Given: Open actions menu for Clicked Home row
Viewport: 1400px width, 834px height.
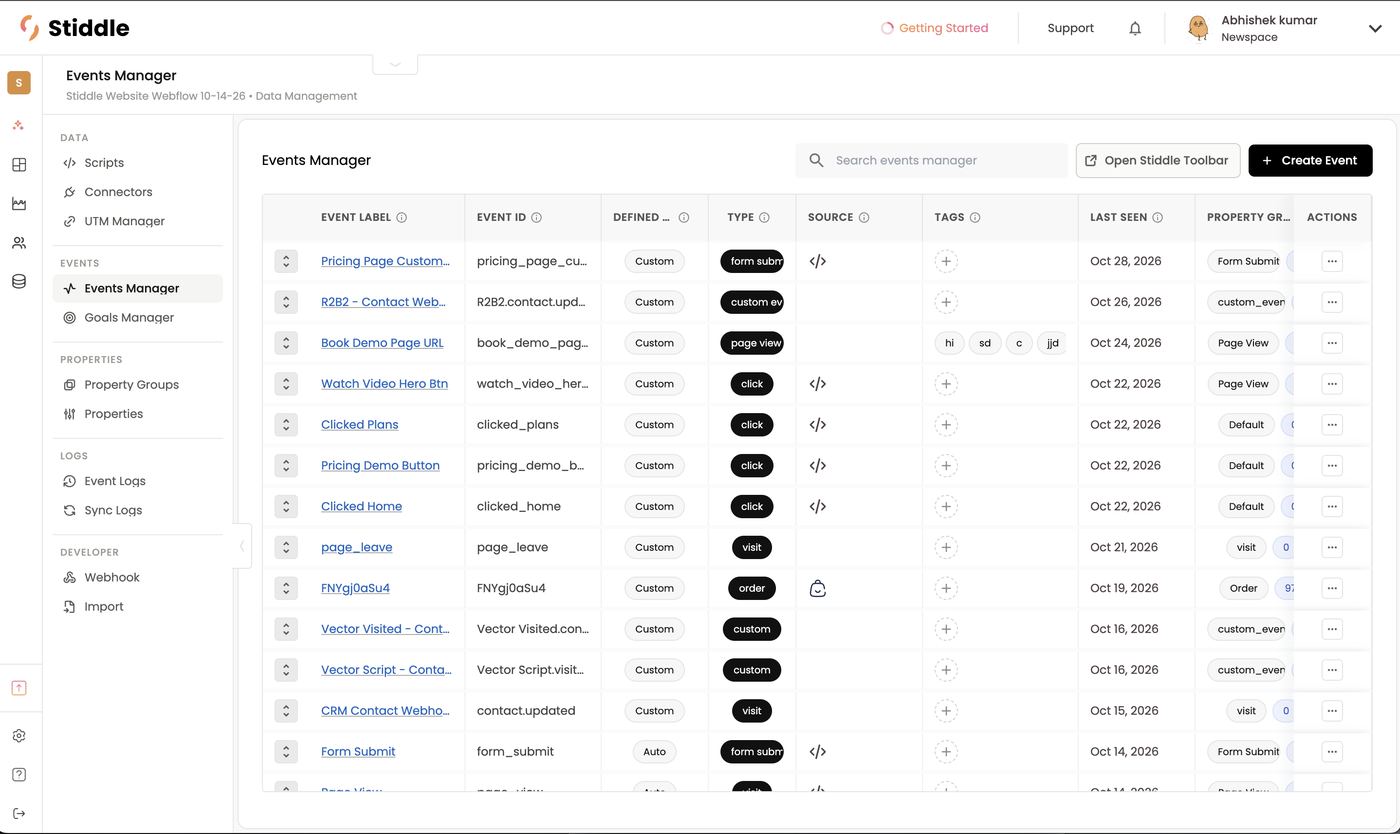Looking at the screenshot, I should 1332,506.
